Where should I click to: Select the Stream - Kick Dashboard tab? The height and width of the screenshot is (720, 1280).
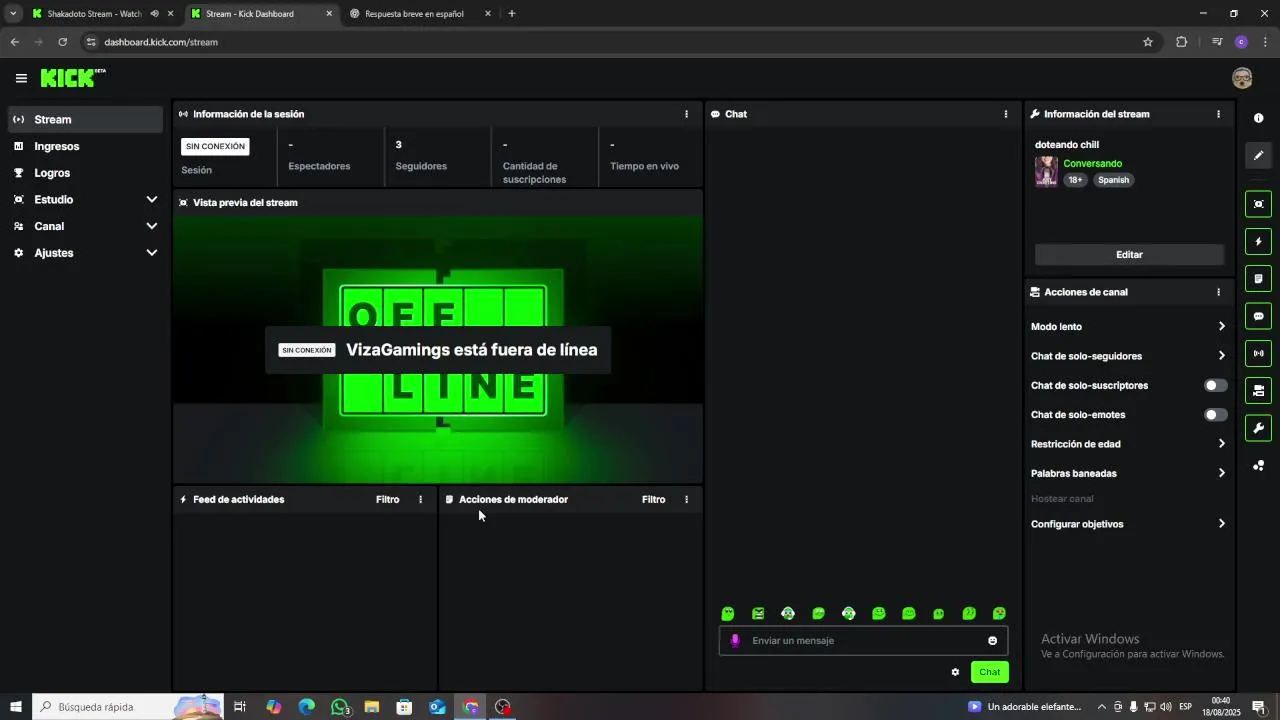260,14
